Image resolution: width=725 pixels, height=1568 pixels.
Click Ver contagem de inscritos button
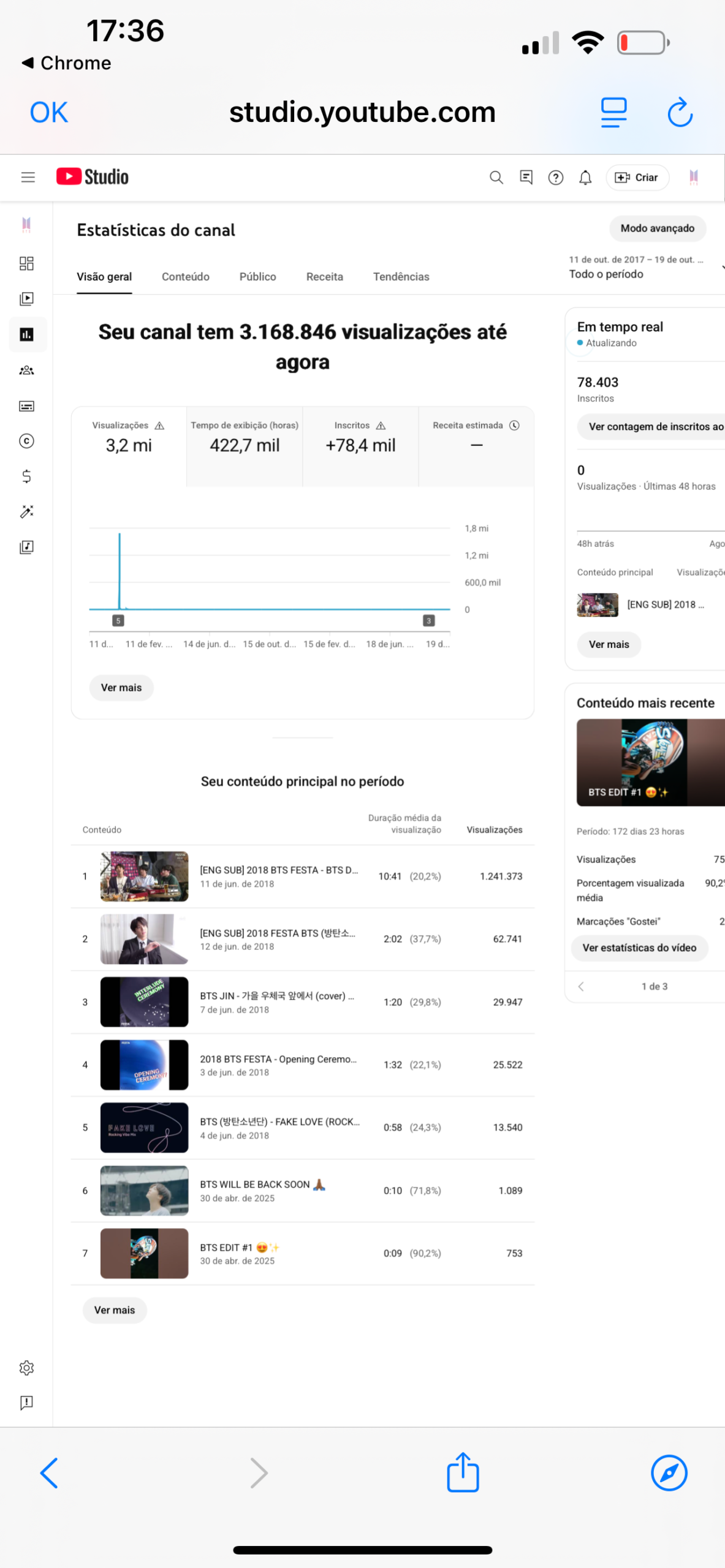click(x=651, y=426)
